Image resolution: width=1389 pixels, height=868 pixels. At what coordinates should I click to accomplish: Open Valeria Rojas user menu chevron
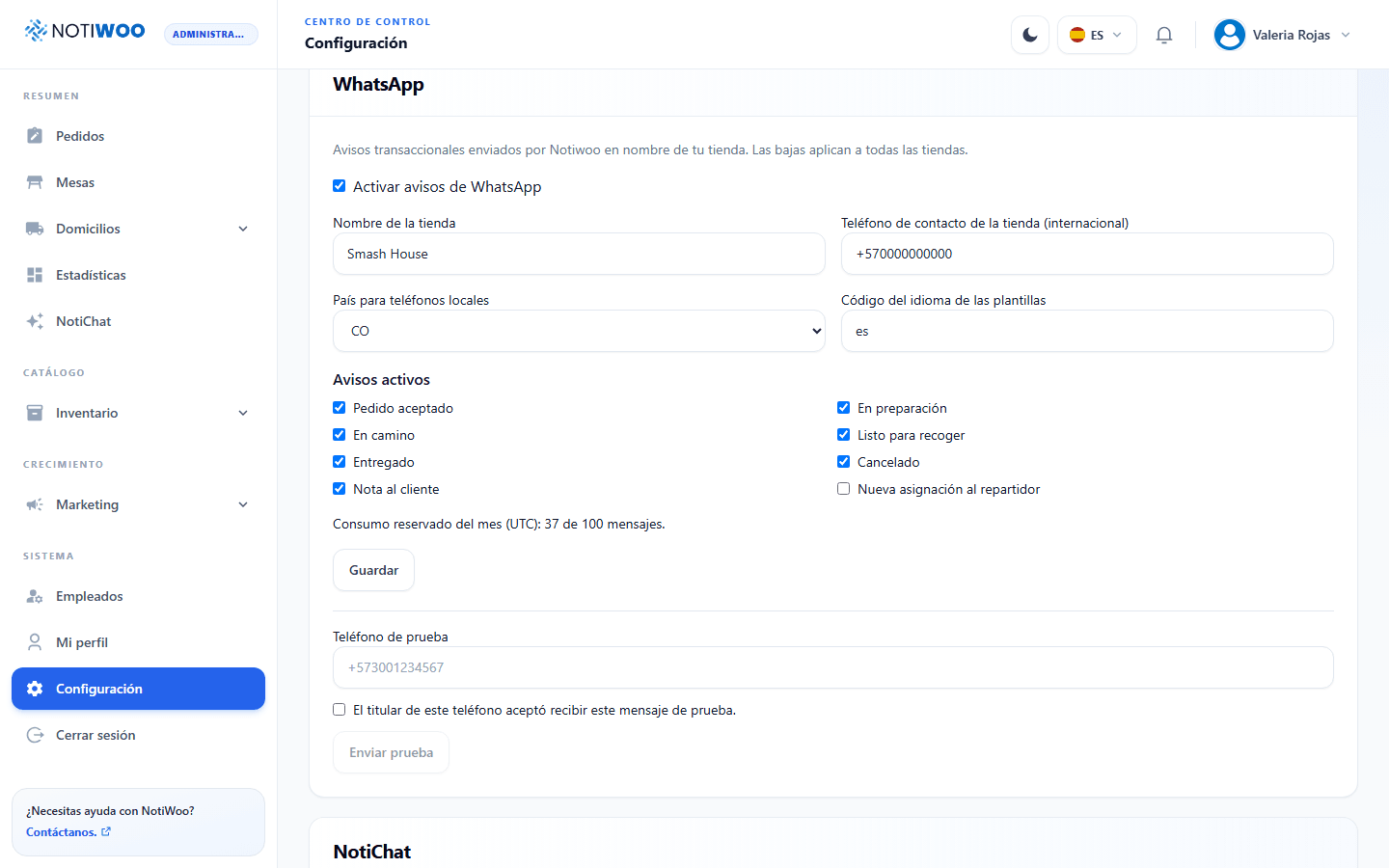1346,35
